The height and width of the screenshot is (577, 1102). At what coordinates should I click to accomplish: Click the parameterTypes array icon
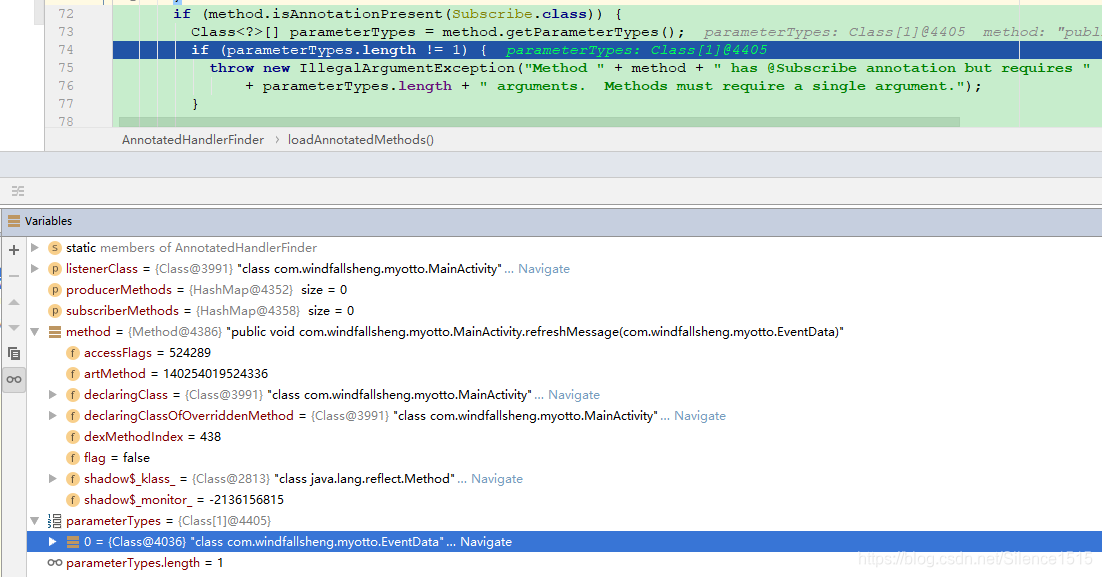[x=54, y=521]
